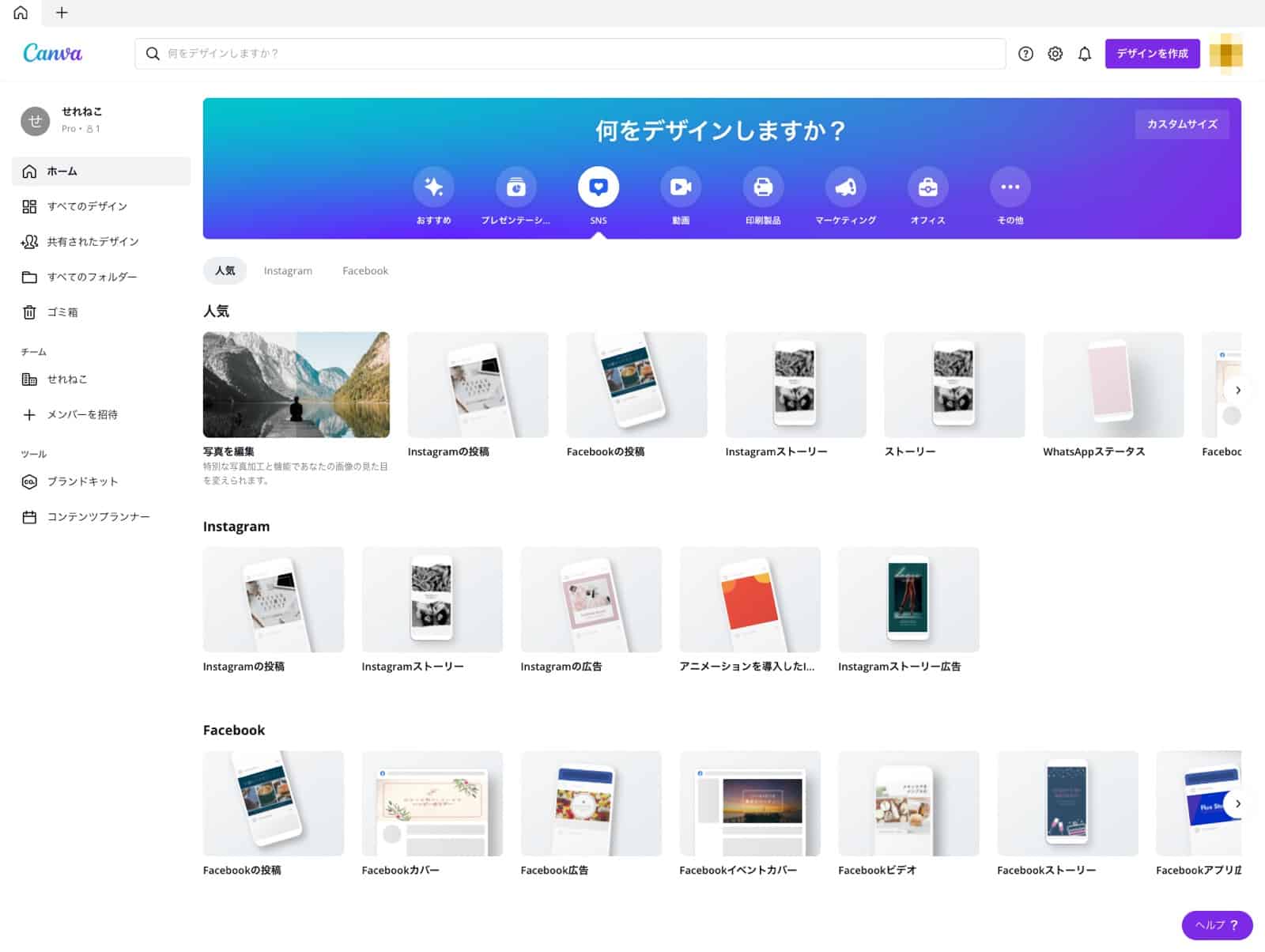The image size is (1265, 952).
Task: Open notifications bell icon
Action: pos(1085,54)
